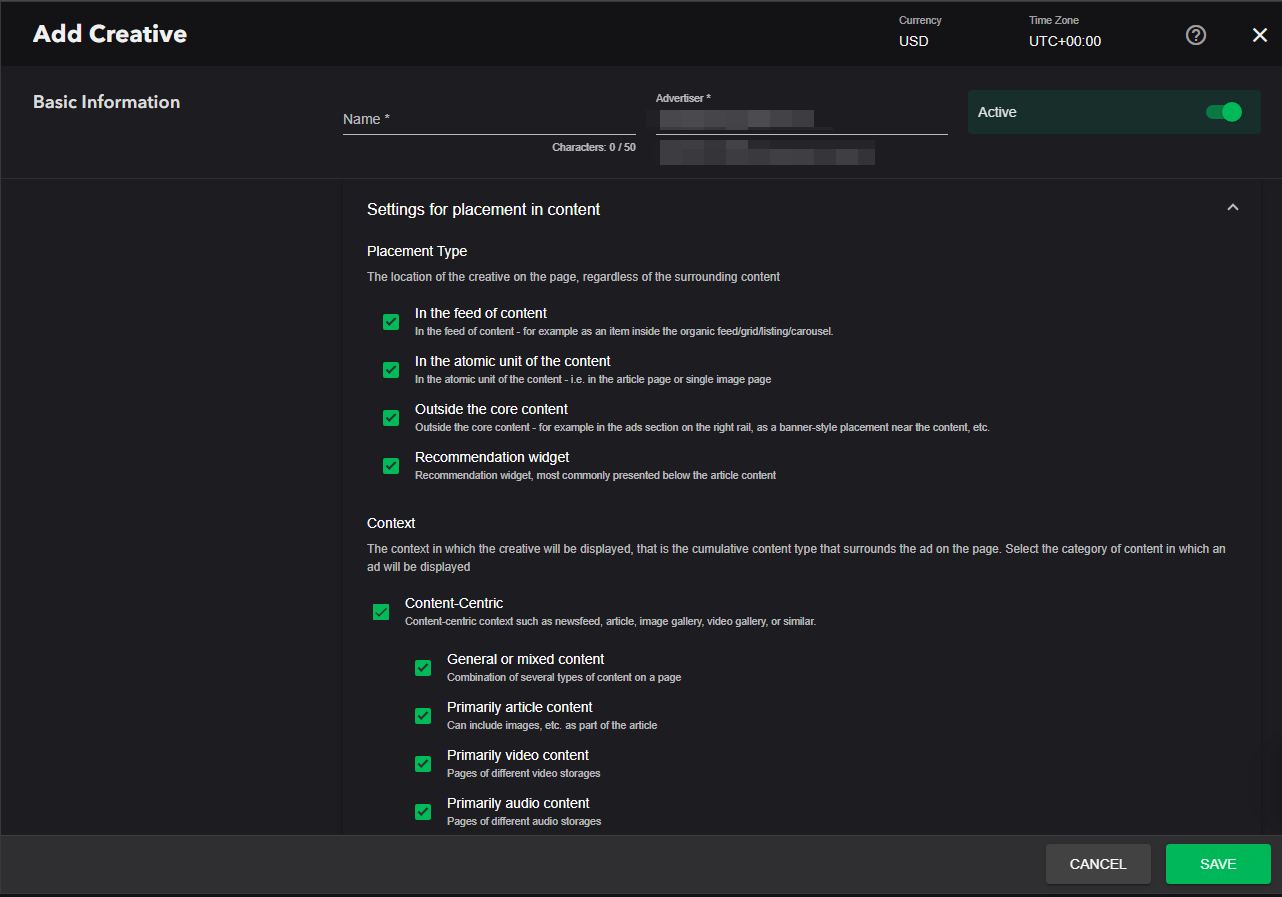Uncheck Primarily video content
1282x897 pixels.
[x=423, y=764]
